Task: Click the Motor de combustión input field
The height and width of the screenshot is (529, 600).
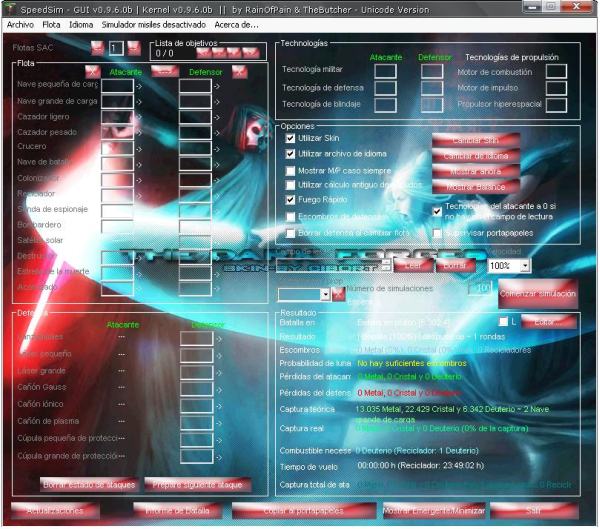Action: pyautogui.click(x=556, y=71)
